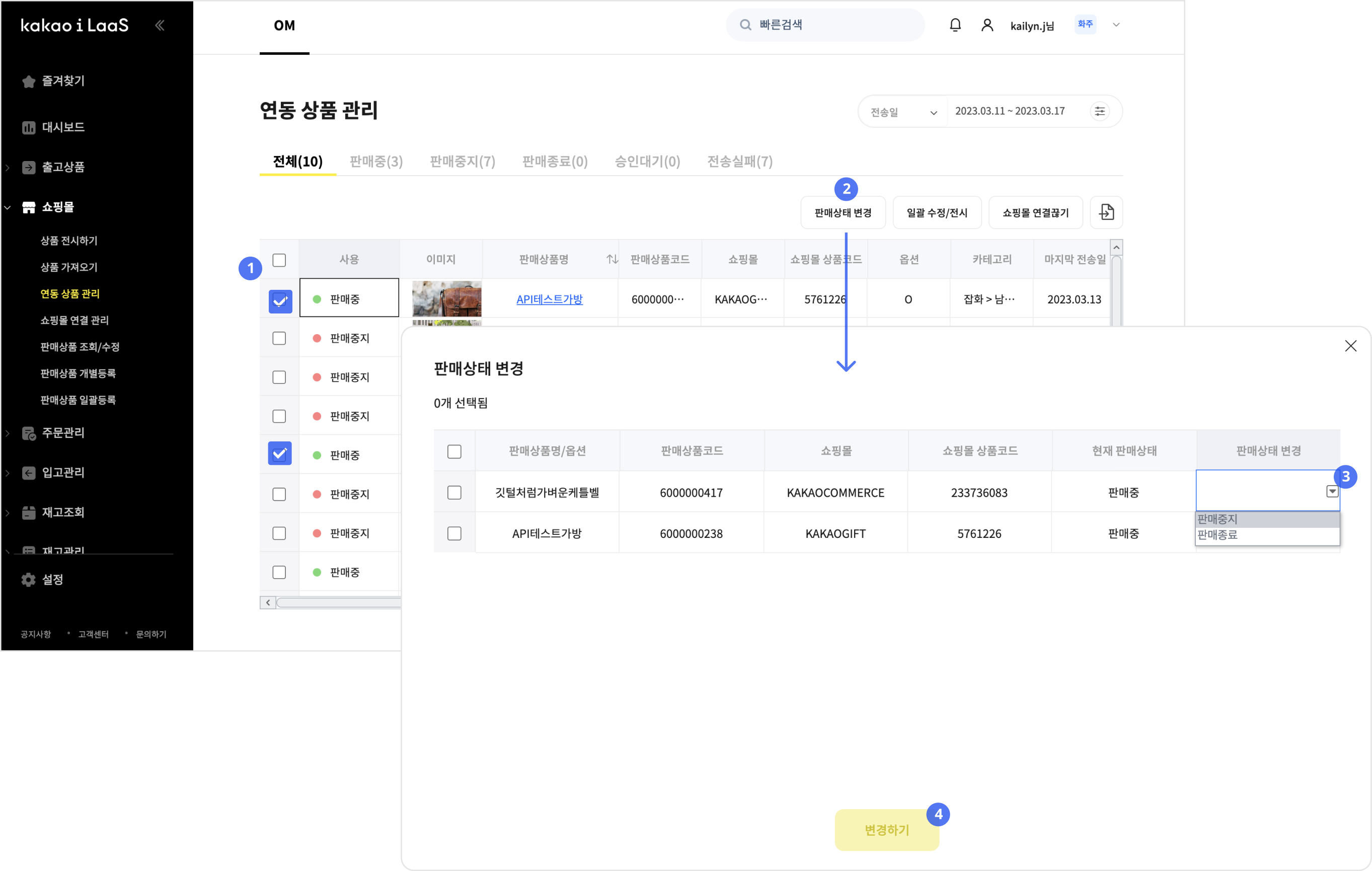
Task: Collapse the sidebar with double-chevron icon
Action: click(160, 25)
